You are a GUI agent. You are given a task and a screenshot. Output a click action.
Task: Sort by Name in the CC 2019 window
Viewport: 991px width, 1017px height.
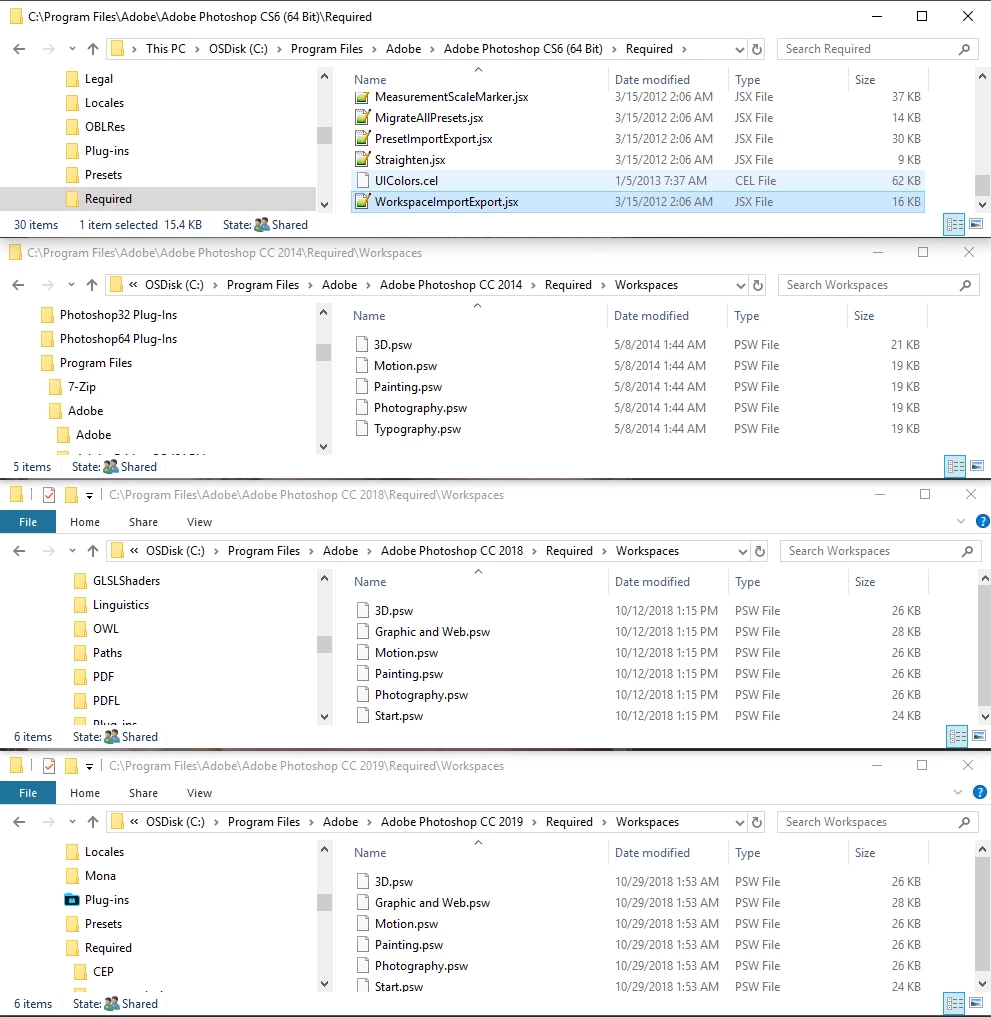pyautogui.click(x=370, y=853)
